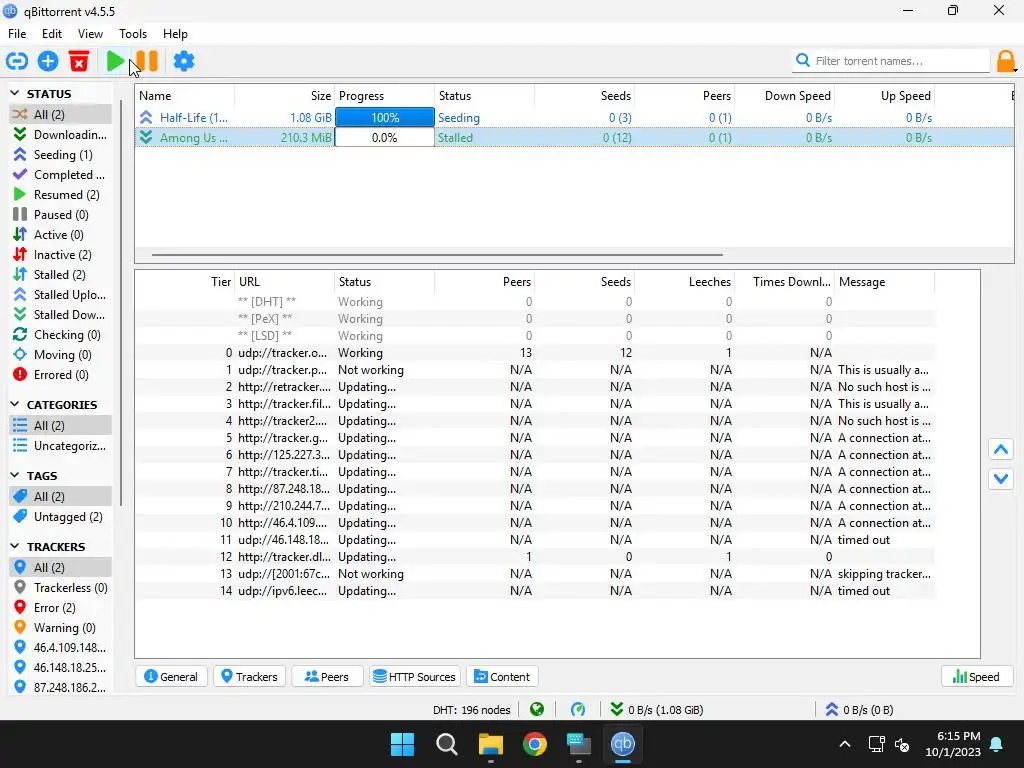
Task: Click the green Resume play icon
Action: pyautogui.click(x=116, y=61)
